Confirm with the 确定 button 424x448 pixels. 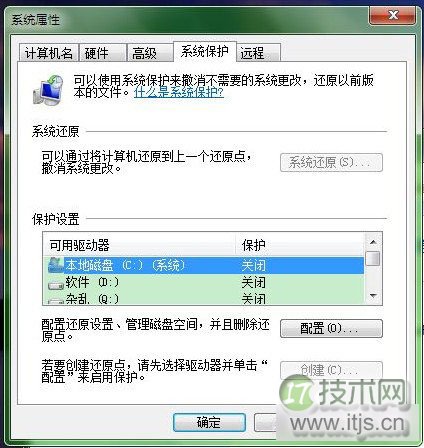point(209,423)
